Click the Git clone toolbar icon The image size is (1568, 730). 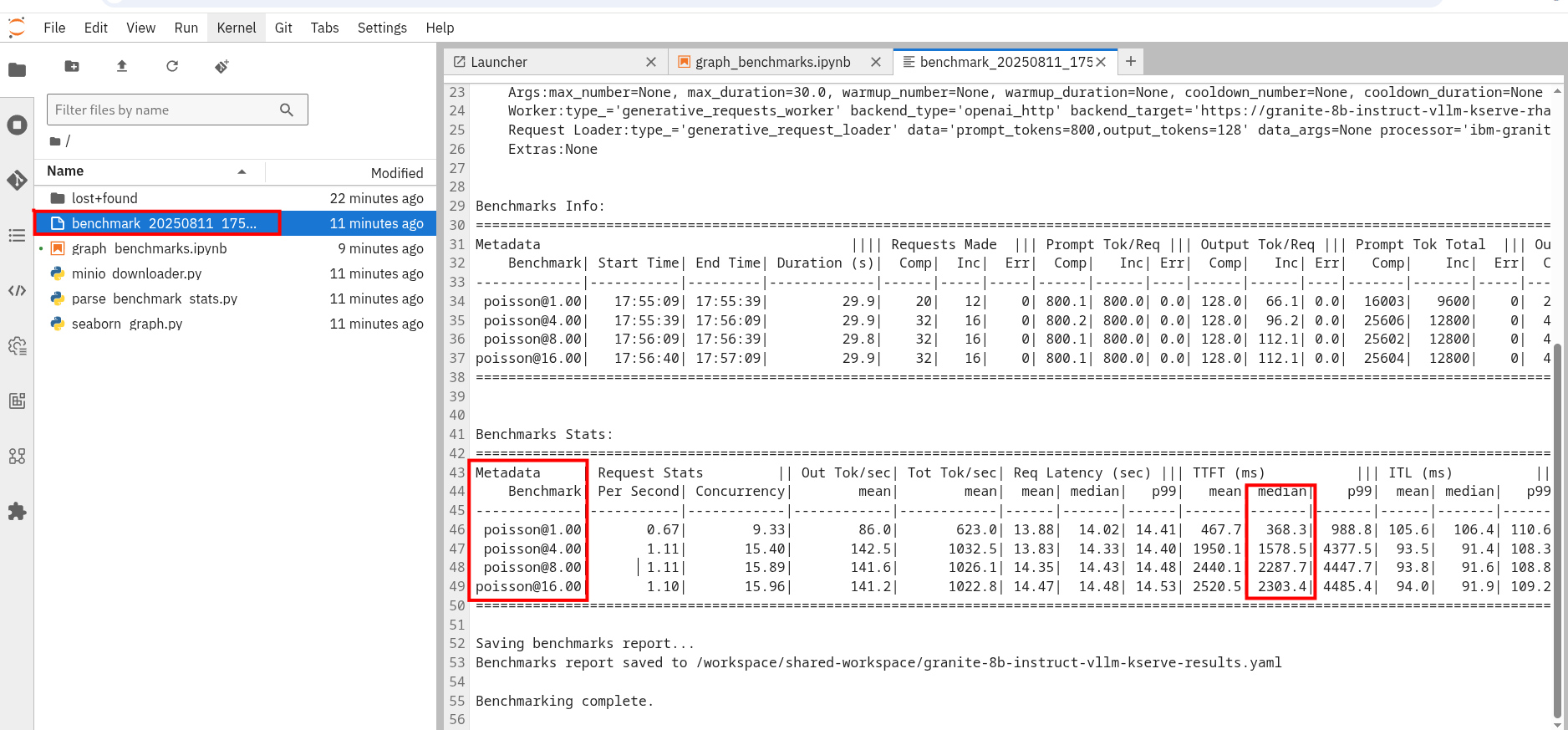(x=221, y=66)
